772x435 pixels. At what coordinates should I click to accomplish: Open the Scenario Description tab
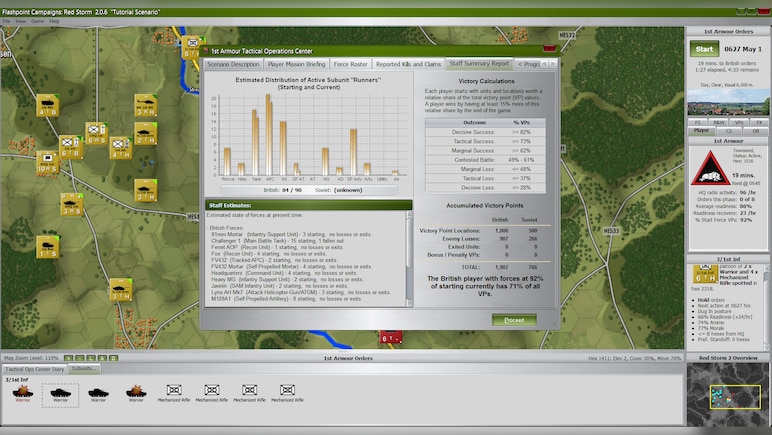[233, 64]
